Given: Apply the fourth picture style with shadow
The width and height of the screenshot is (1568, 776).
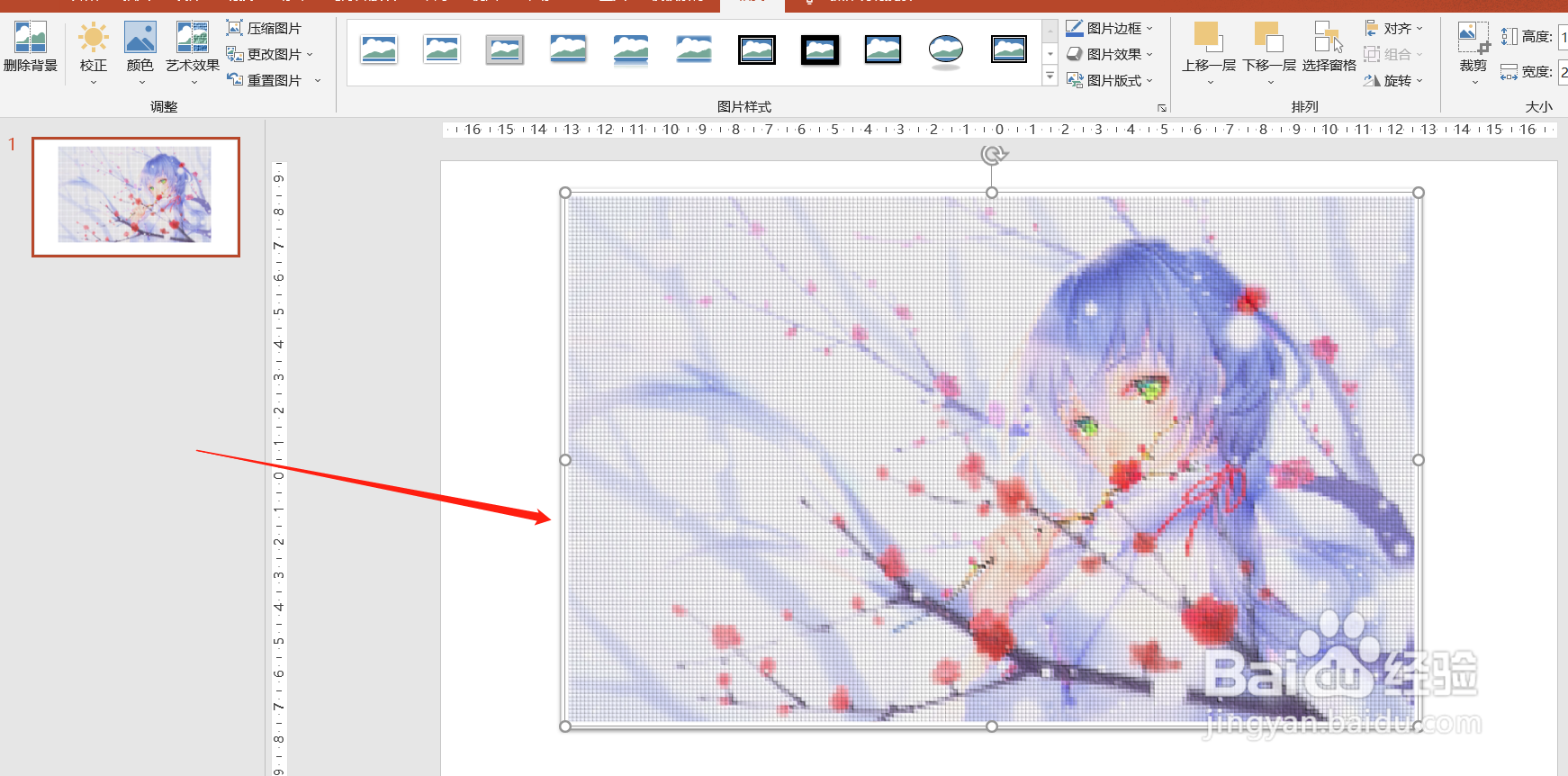Looking at the screenshot, I should click(568, 50).
